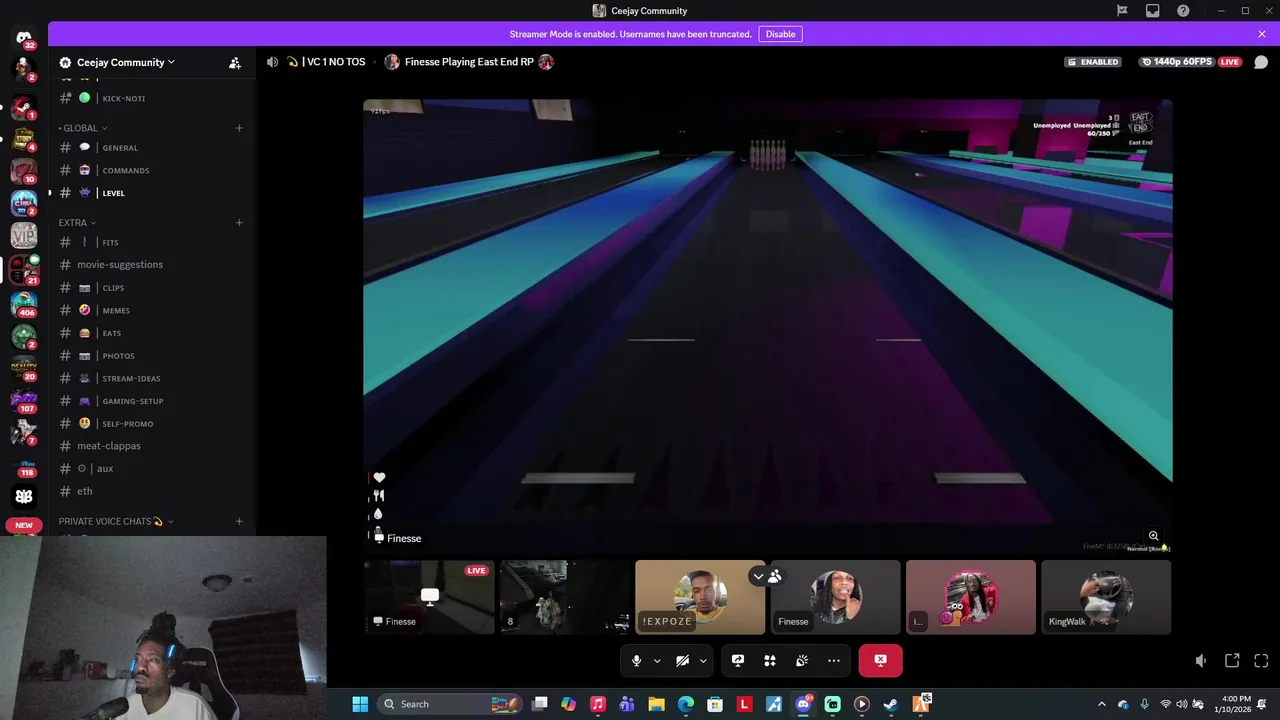Pop out the stream window
The height and width of the screenshot is (720, 1280).
(1232, 660)
